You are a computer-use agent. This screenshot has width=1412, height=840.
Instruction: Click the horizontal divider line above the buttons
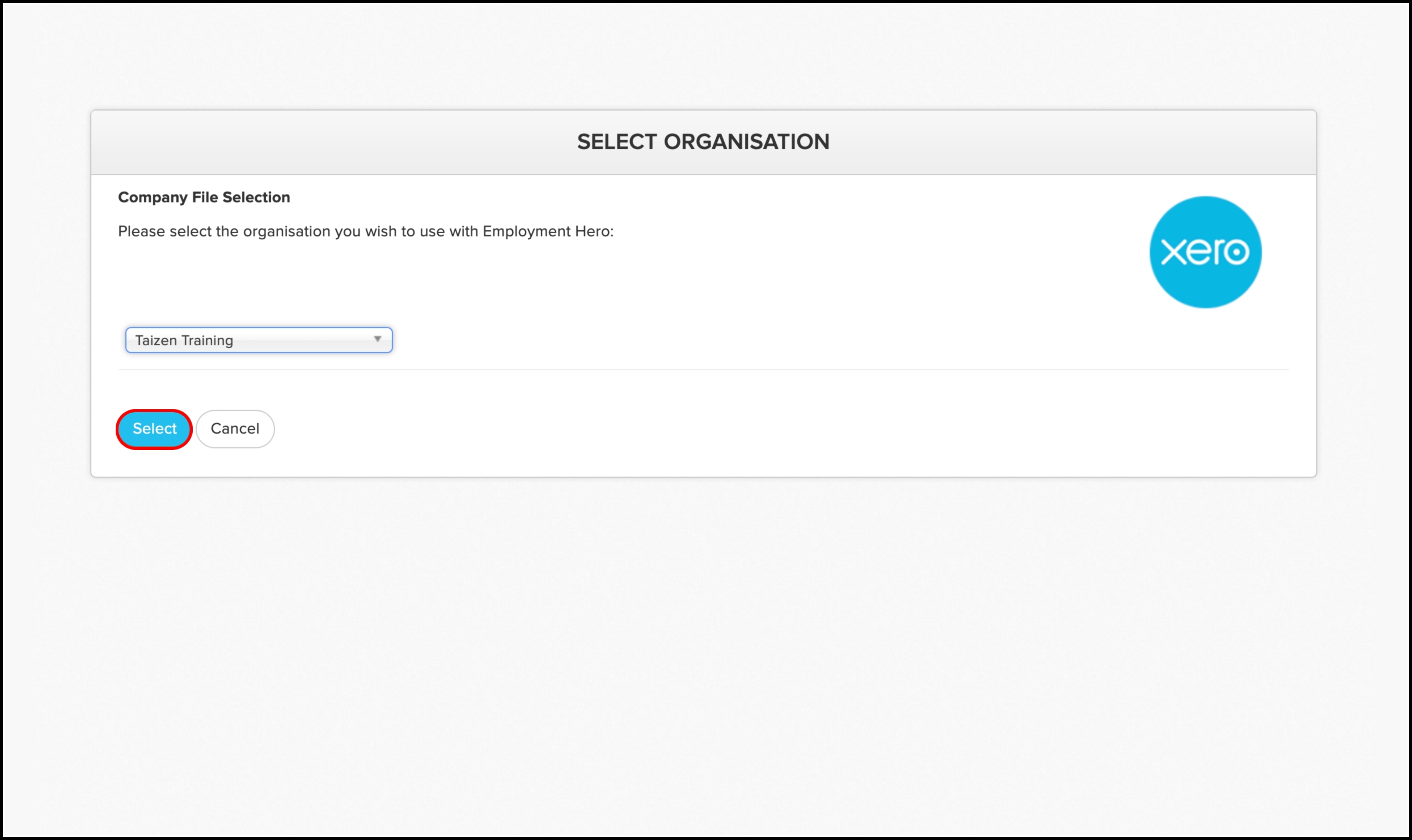click(x=703, y=370)
